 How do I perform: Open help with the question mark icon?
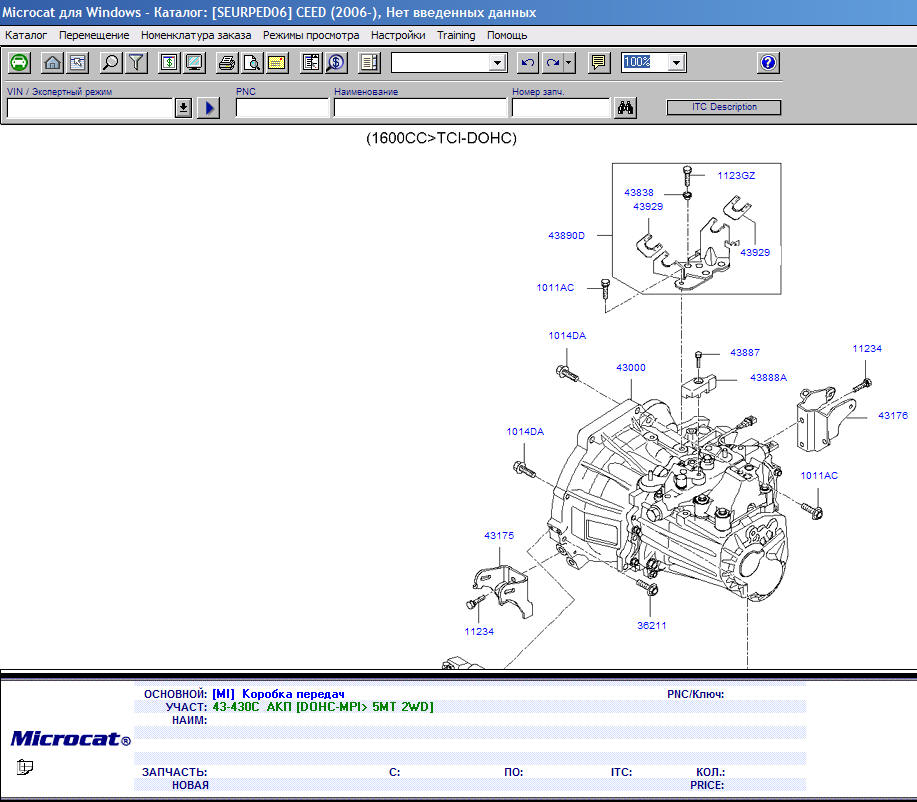[768, 63]
